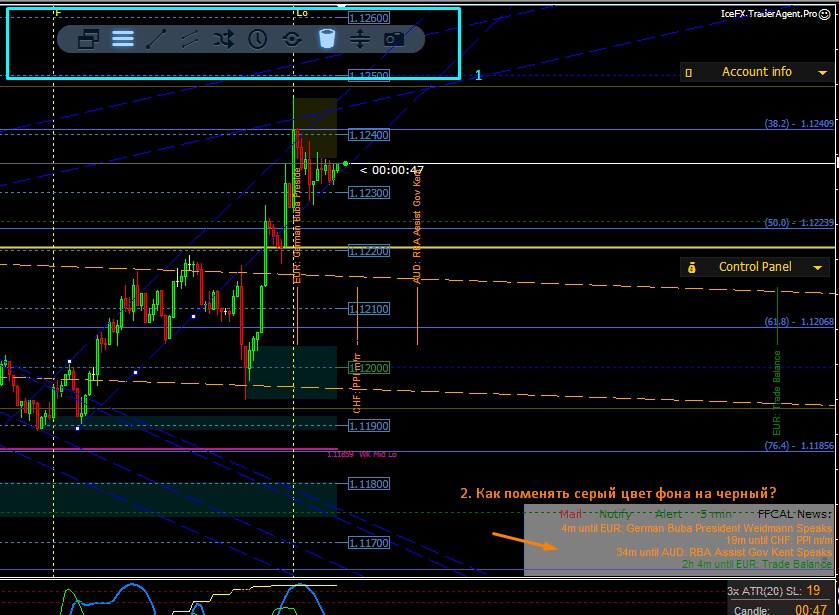Toggle the Mail option in FFCAL
The height and width of the screenshot is (615, 839).
570,514
